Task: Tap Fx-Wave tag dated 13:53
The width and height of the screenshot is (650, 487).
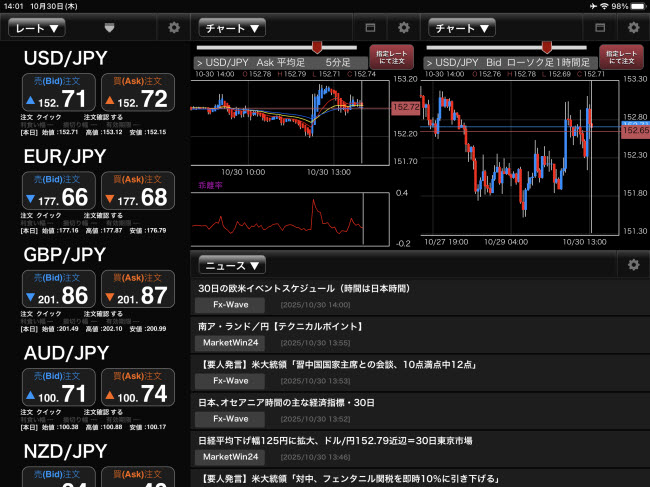Action: 230,381
